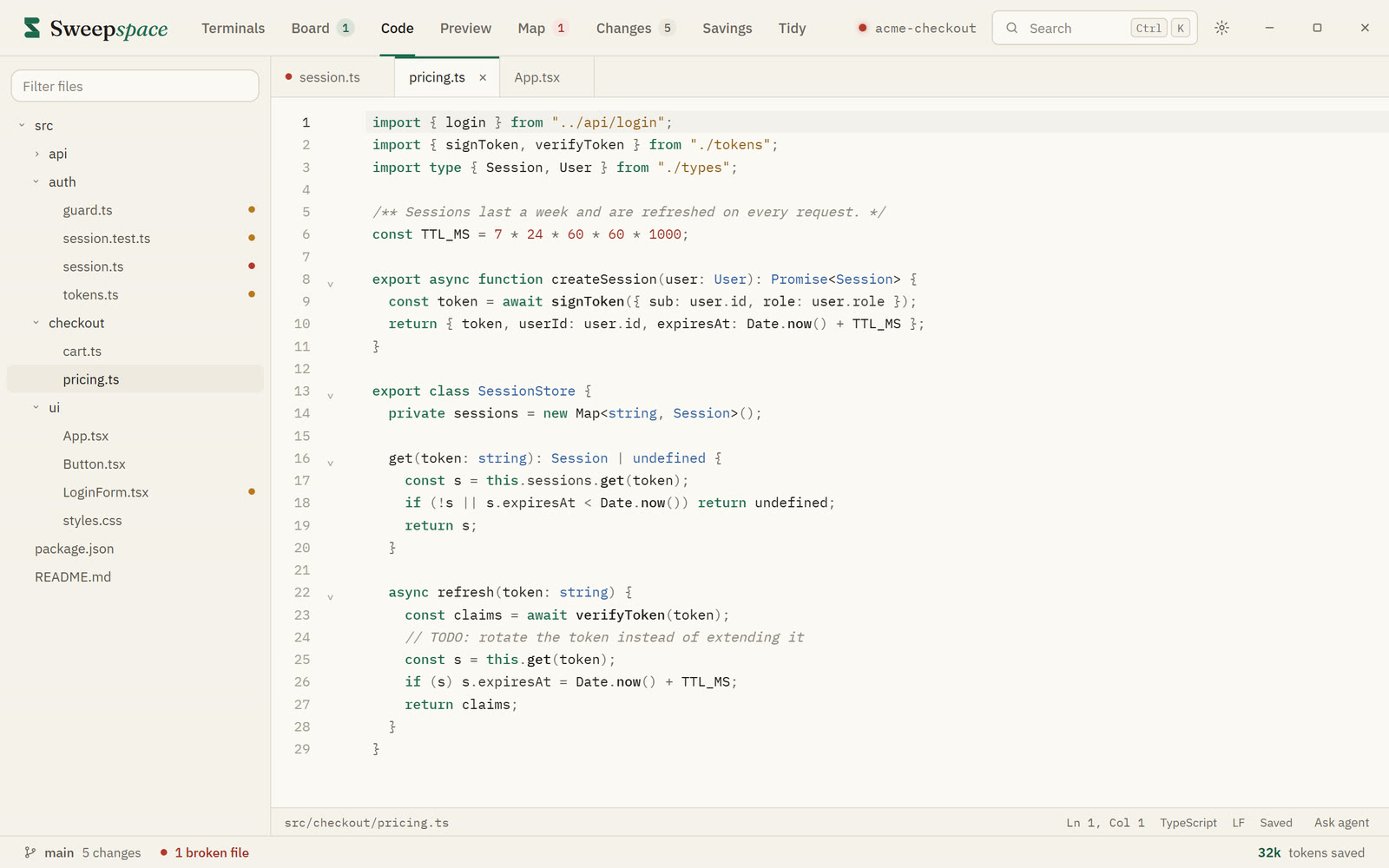Screen dimensions: 1389x868
Task: Open tokens.ts in the file tree
Action: pyautogui.click(x=135, y=294)
